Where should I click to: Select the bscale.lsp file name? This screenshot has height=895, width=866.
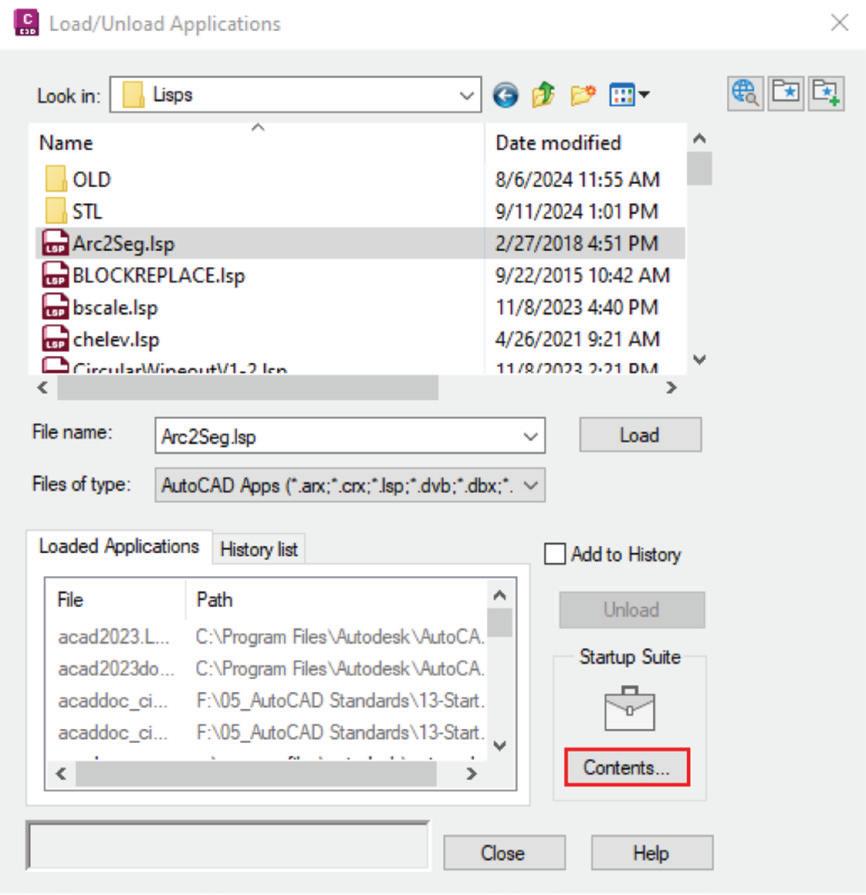[115, 308]
